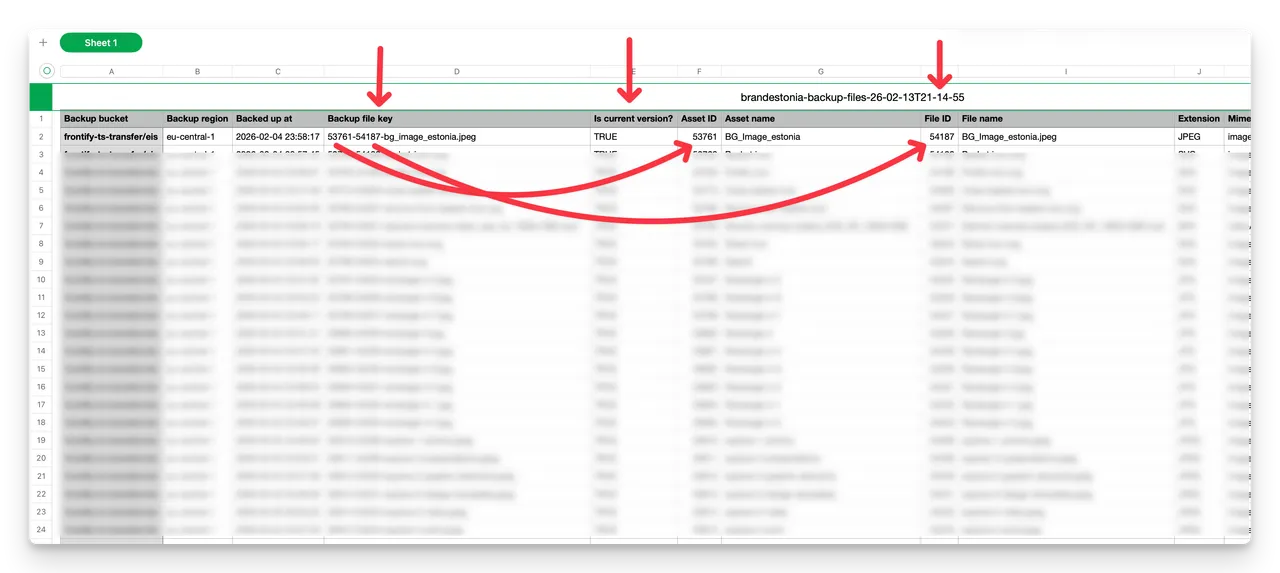
Task: Click the 54187 File ID cell
Action: pyautogui.click(x=939, y=137)
